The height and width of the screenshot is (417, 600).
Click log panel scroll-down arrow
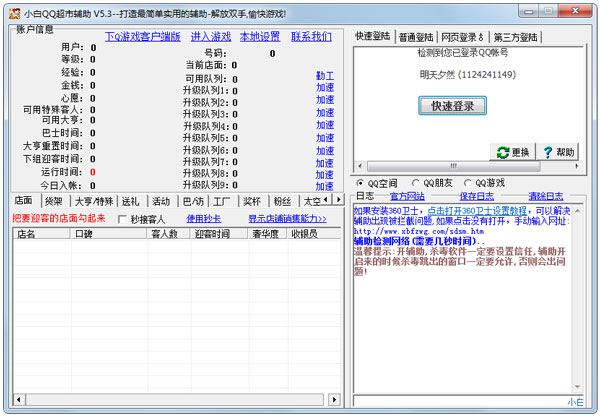click(577, 387)
